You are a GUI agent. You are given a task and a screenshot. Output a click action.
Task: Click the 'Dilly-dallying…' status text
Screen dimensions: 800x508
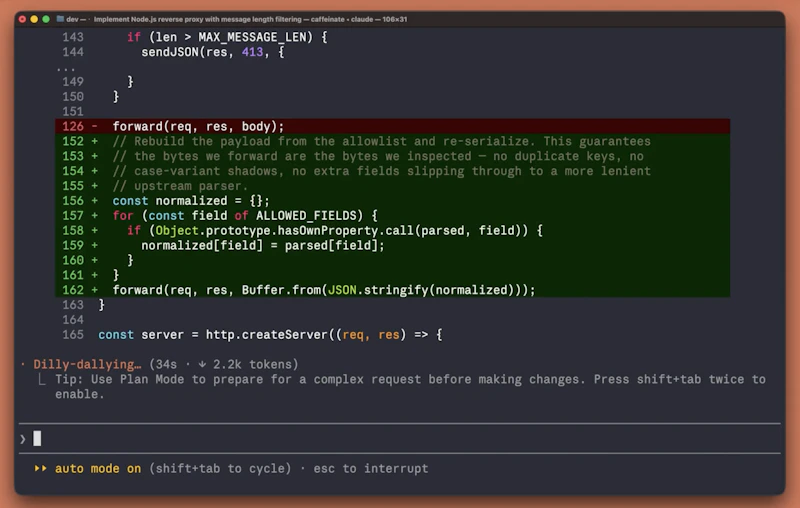pos(87,364)
